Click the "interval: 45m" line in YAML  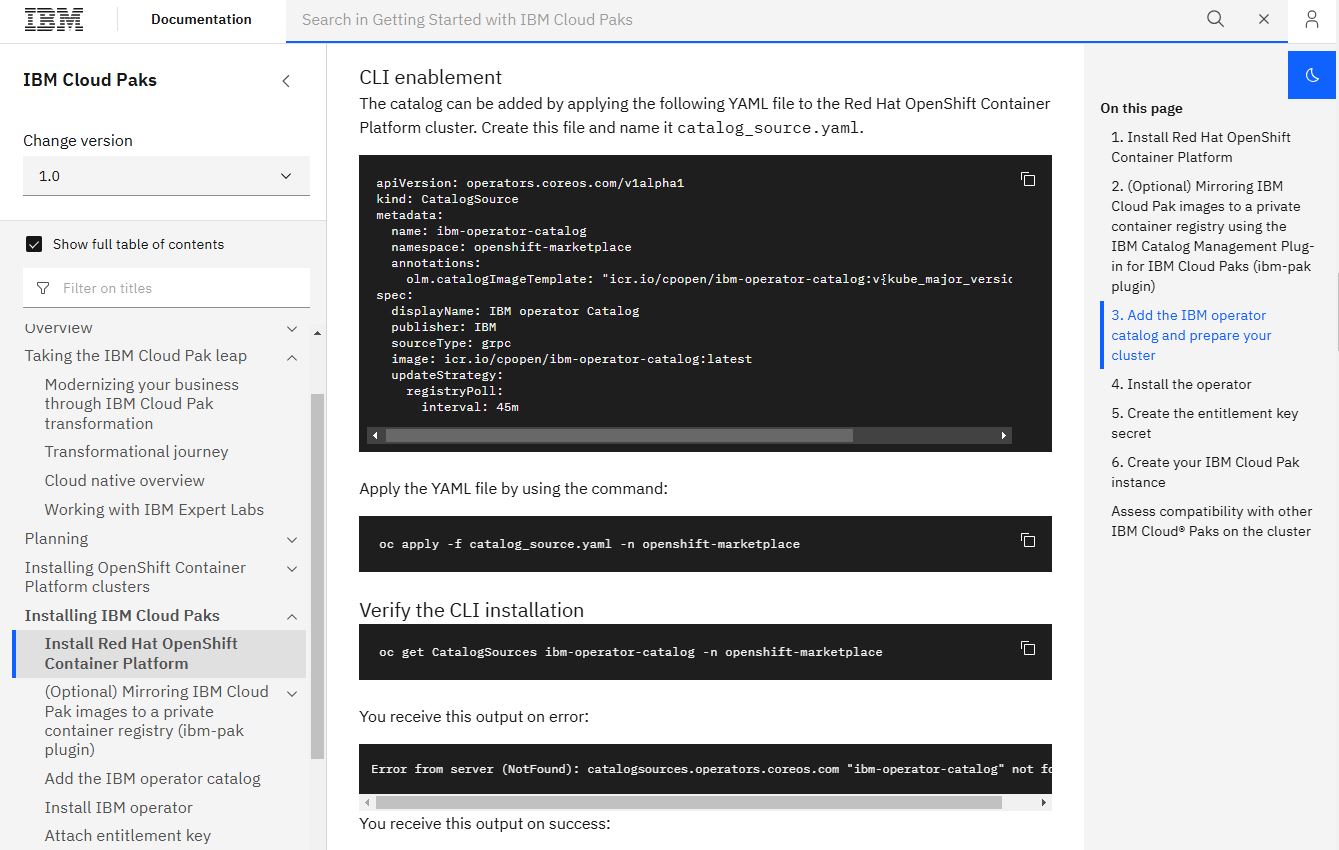tap(470, 407)
